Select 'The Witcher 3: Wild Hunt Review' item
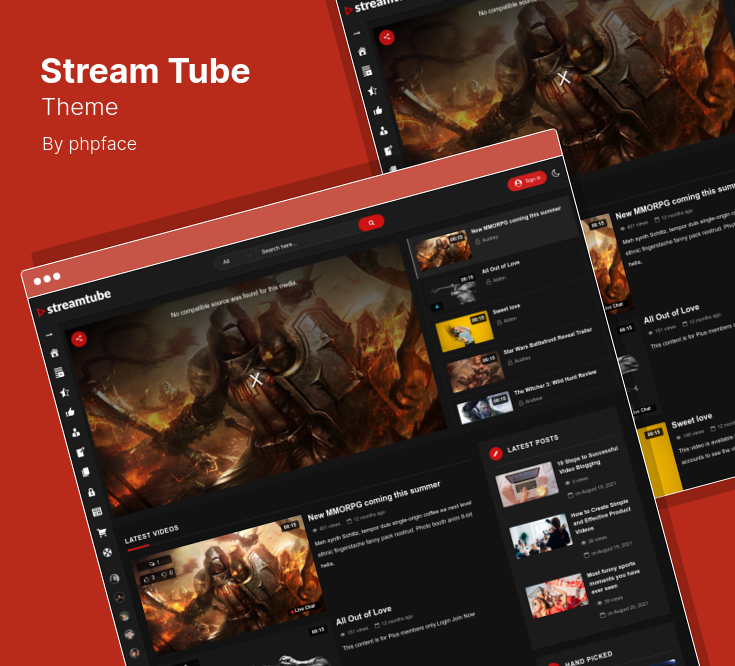The width and height of the screenshot is (735, 666). click(x=555, y=382)
